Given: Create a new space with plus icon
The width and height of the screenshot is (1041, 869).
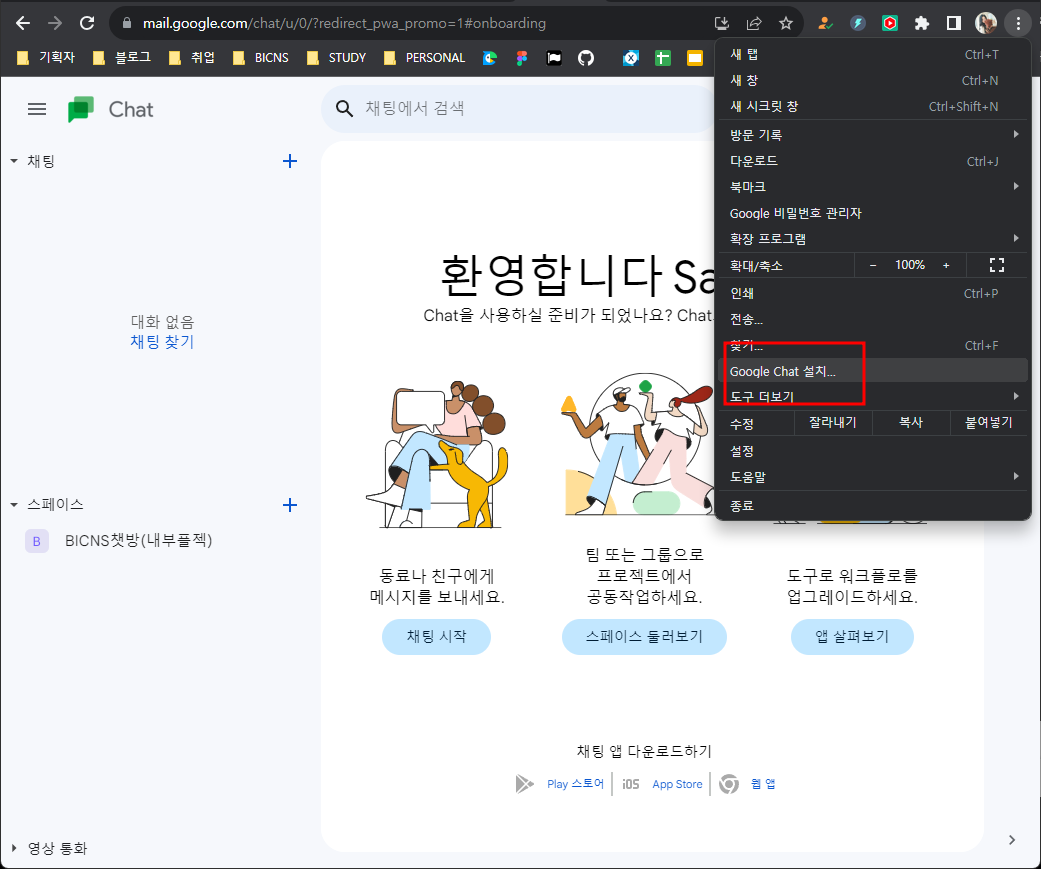Looking at the screenshot, I should 289,505.
